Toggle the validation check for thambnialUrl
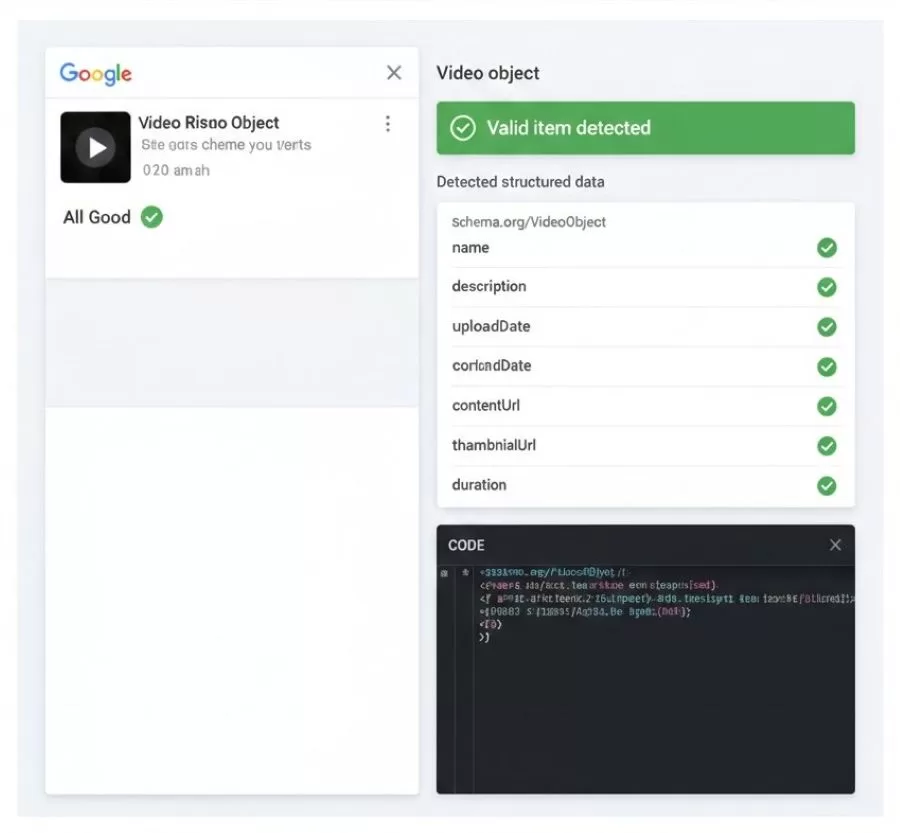900x833 pixels. tap(827, 446)
